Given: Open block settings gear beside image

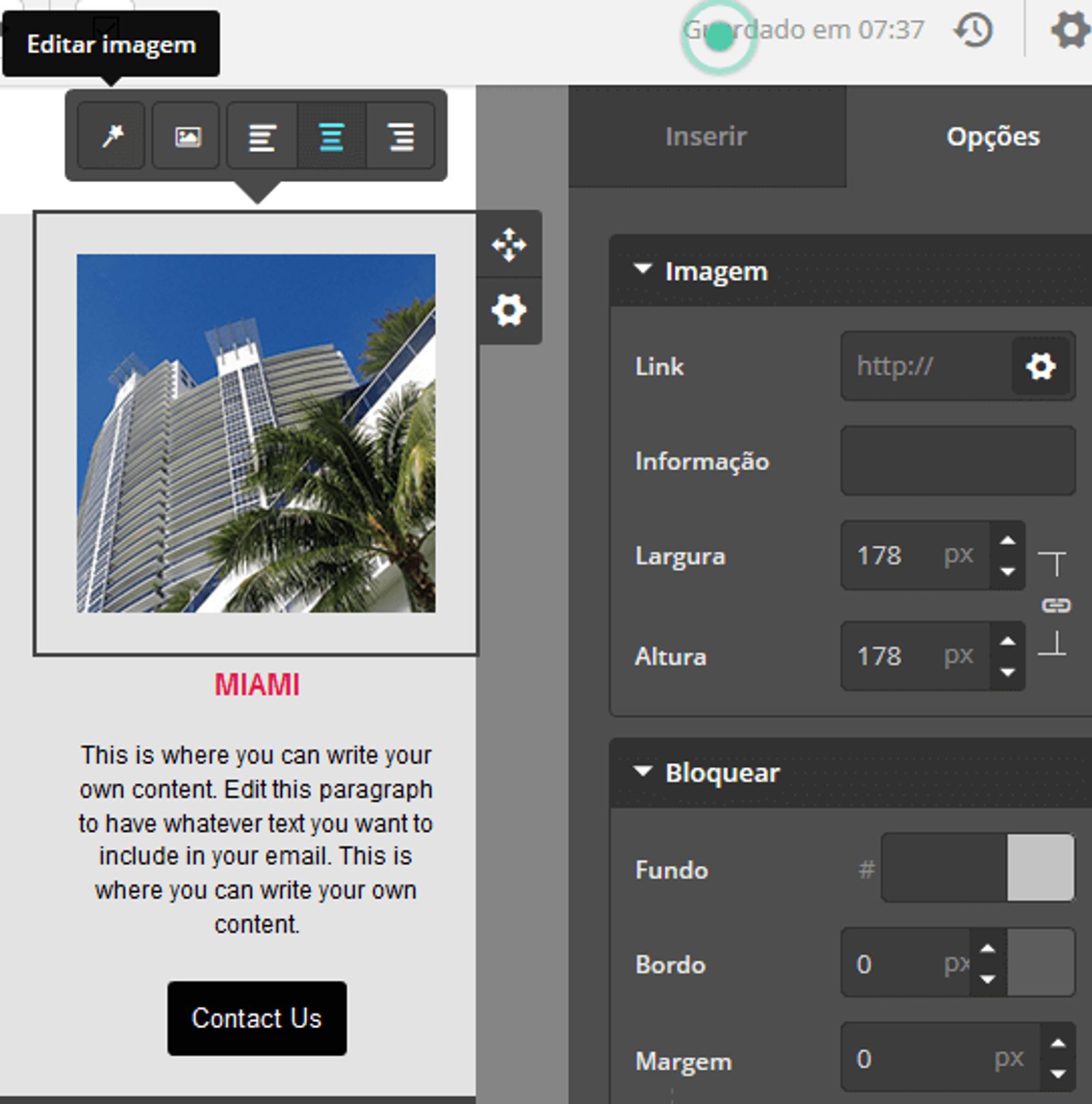Looking at the screenshot, I should click(509, 310).
